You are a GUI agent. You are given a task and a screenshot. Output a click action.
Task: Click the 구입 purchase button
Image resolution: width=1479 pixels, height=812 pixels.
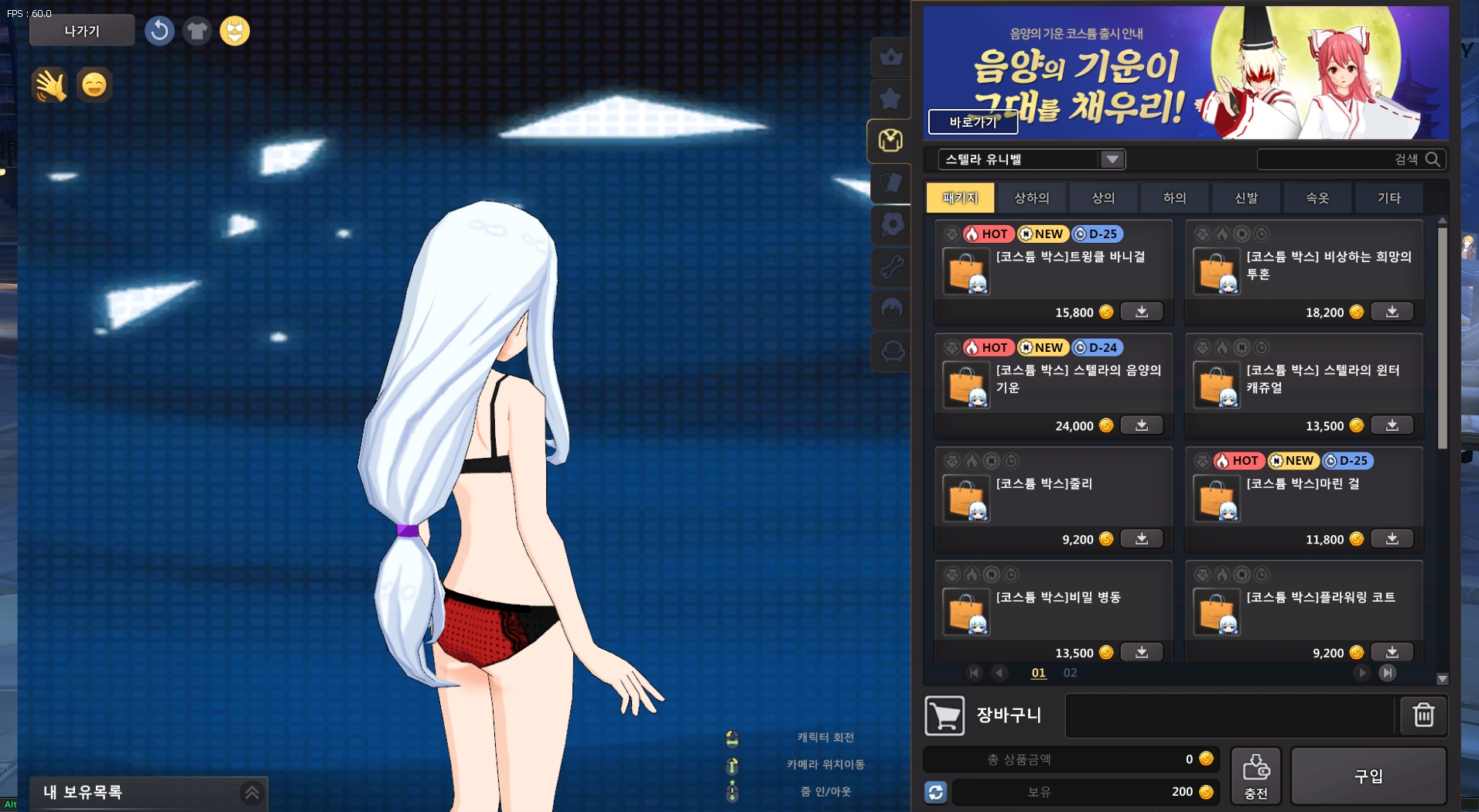click(1368, 776)
